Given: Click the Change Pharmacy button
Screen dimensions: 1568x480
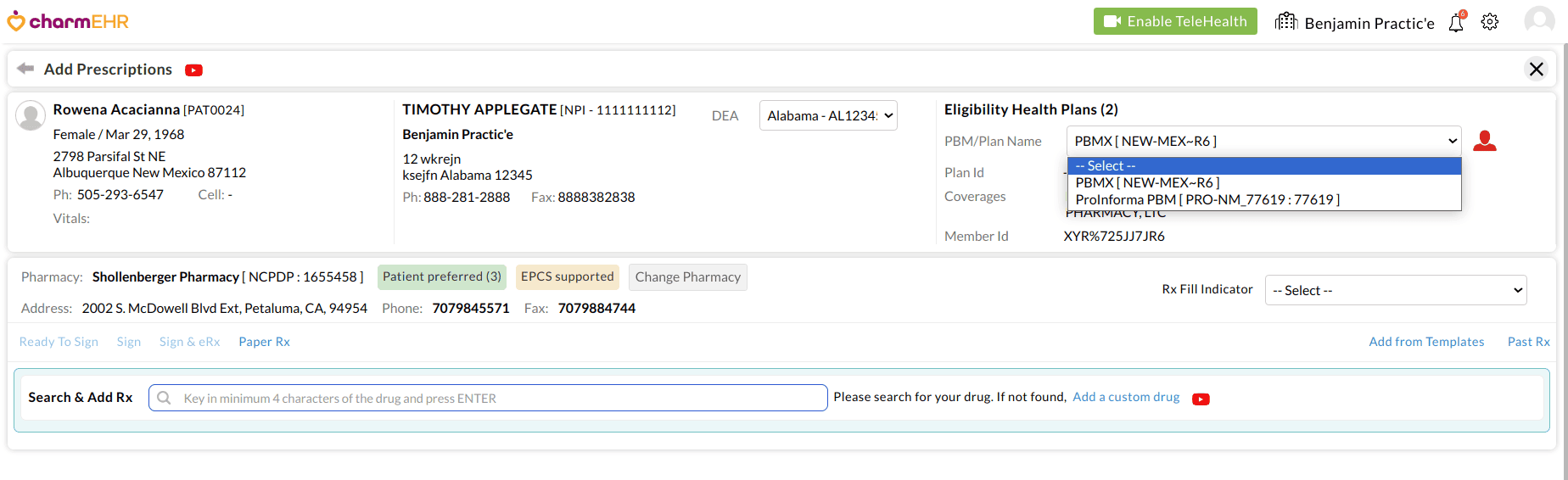Looking at the screenshot, I should 687,277.
